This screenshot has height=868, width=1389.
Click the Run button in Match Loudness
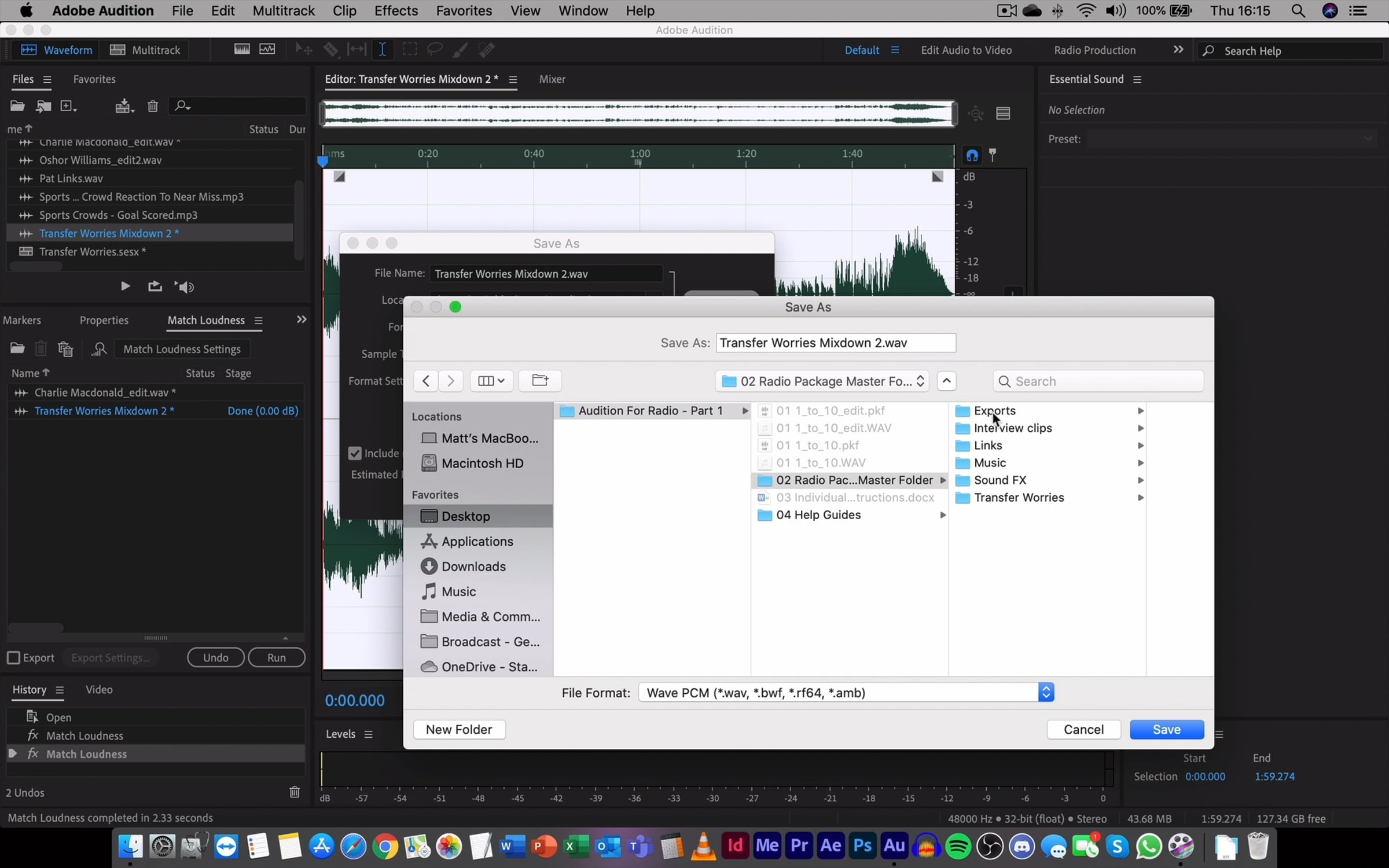[276, 658]
